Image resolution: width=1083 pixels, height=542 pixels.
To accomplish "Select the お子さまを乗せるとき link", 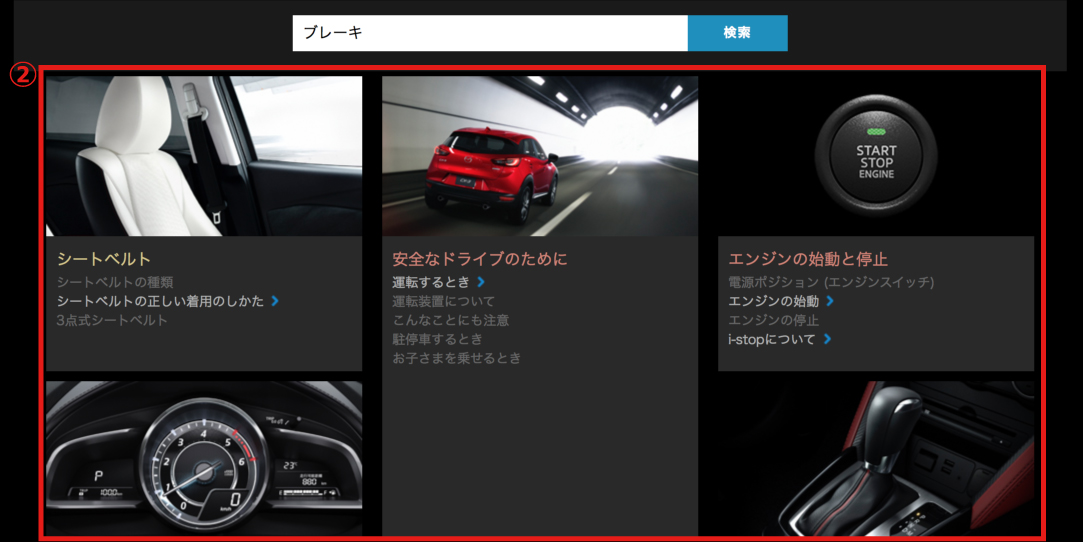I will point(456,358).
